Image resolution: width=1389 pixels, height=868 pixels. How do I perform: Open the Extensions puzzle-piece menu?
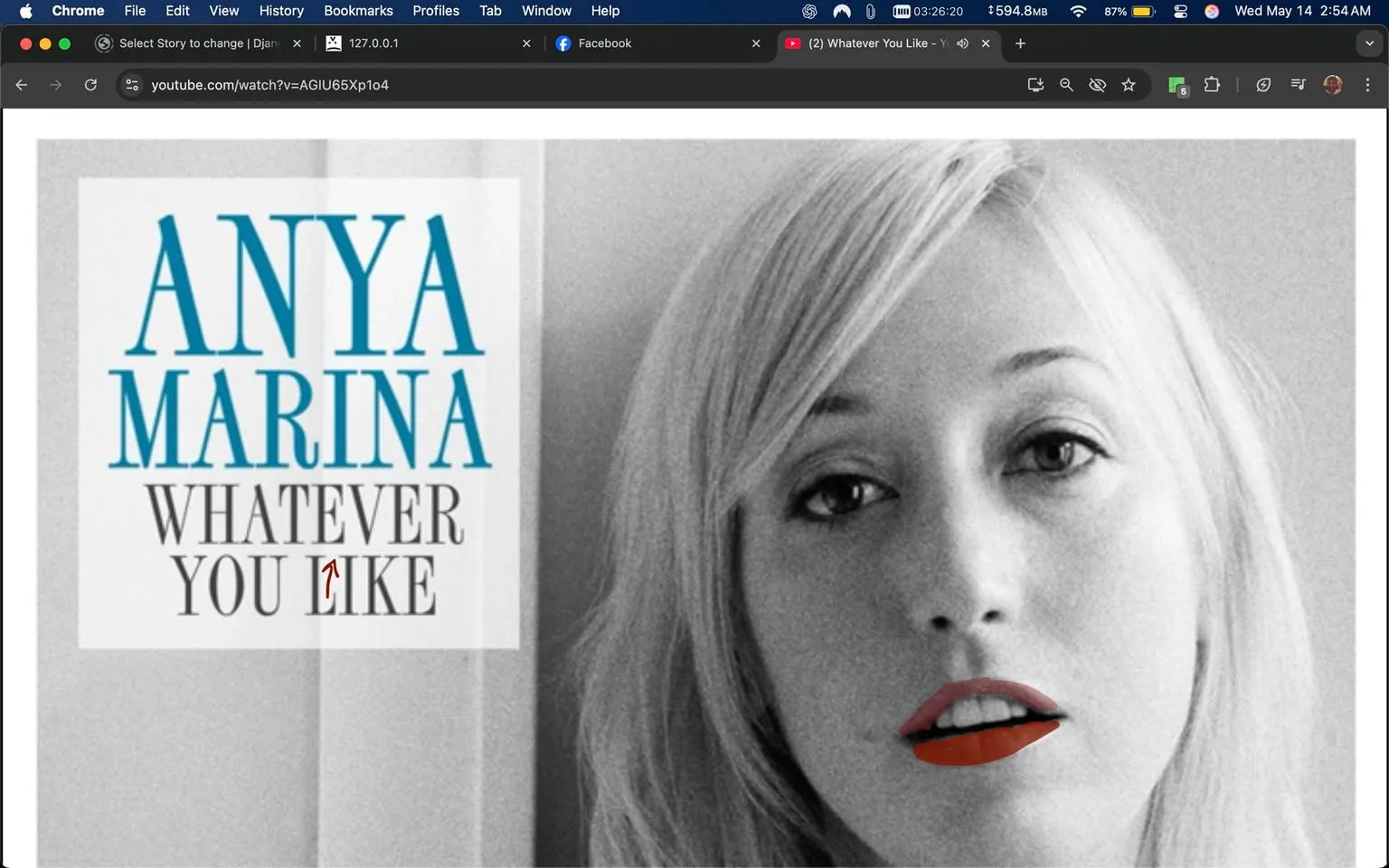[1212, 85]
